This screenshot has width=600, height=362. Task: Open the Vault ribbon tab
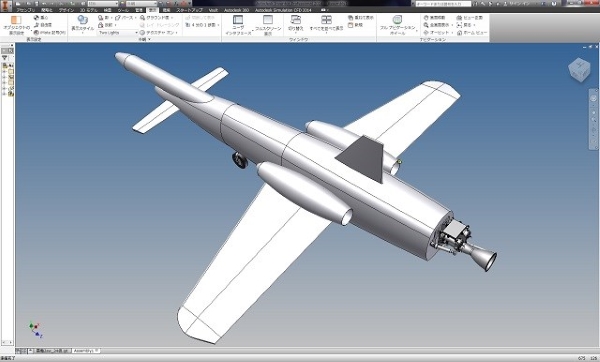coord(213,10)
